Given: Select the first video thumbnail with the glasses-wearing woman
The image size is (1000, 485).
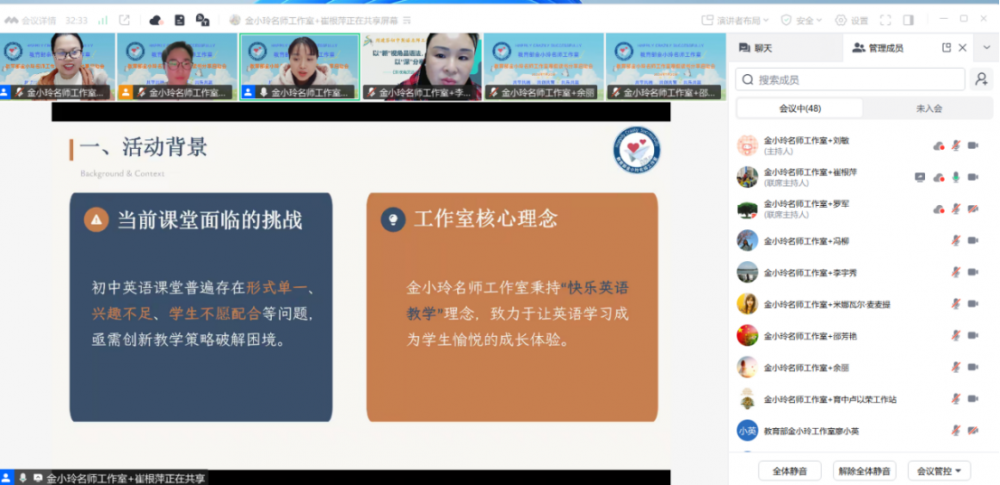Looking at the screenshot, I should (x=57, y=67).
